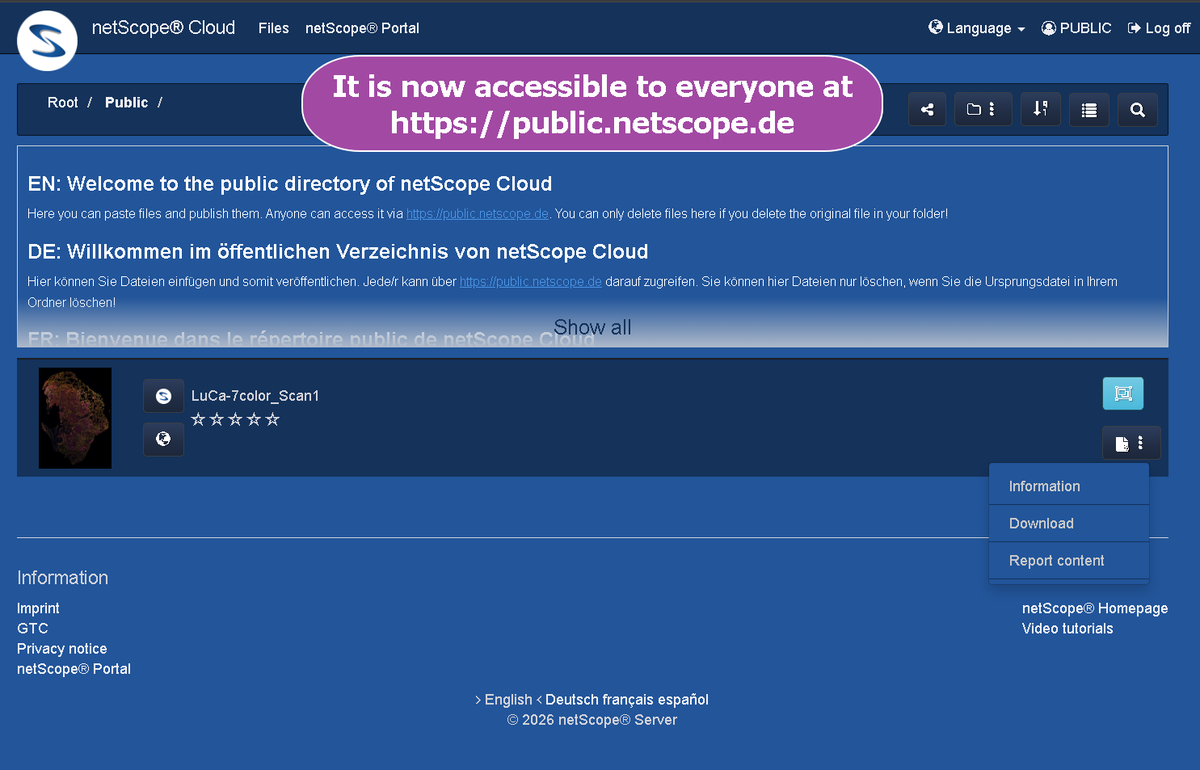Click the netScope S icon on the file row
The height and width of the screenshot is (770, 1200).
pyautogui.click(x=163, y=395)
